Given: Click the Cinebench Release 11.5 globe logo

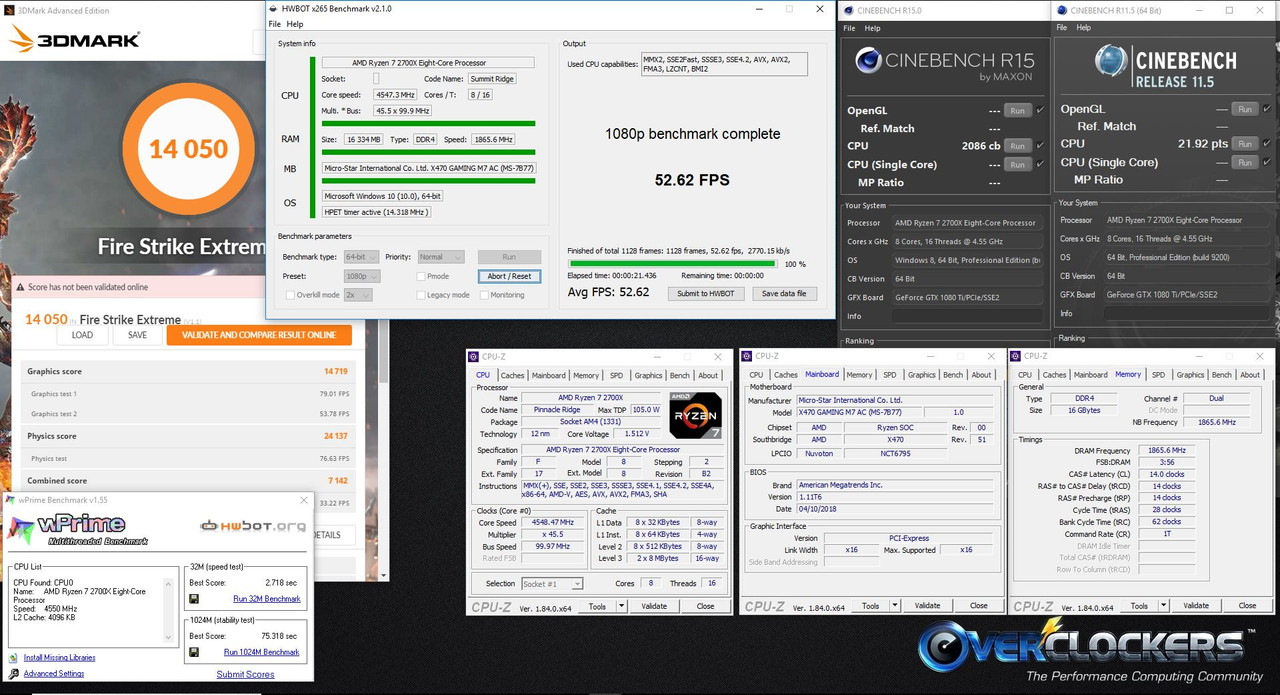Looking at the screenshot, I should click(1112, 62).
